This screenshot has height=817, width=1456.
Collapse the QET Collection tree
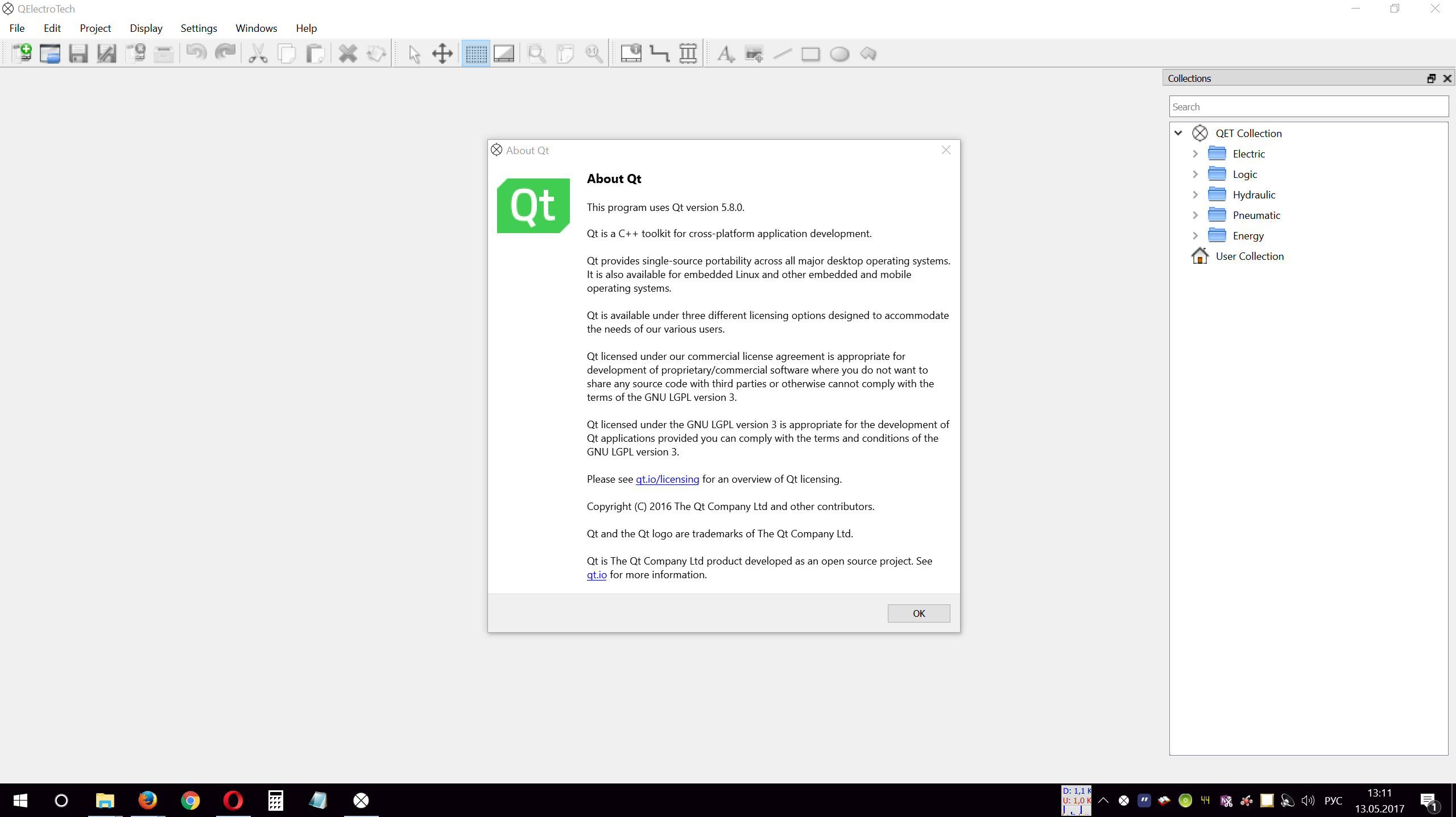(1178, 133)
